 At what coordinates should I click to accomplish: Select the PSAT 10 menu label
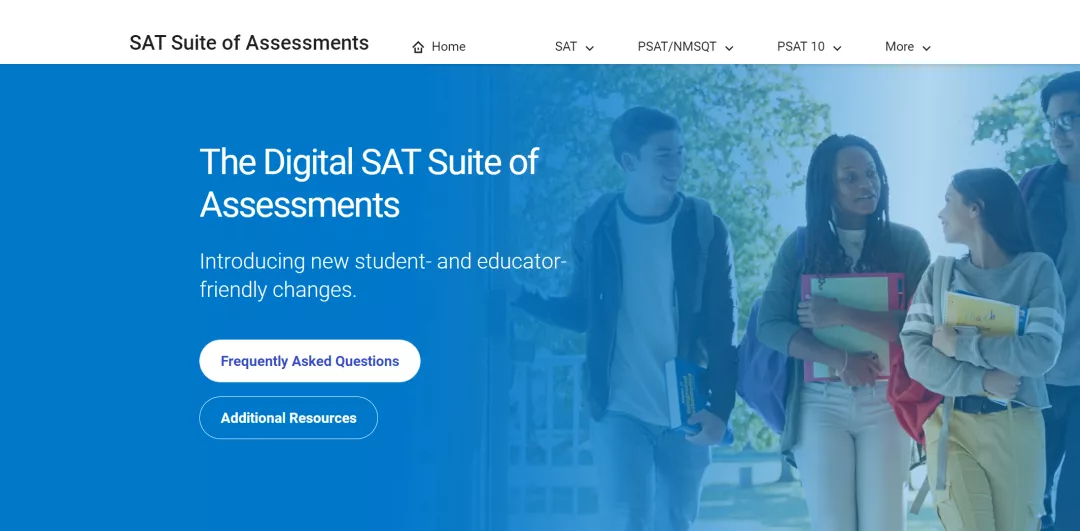800,47
